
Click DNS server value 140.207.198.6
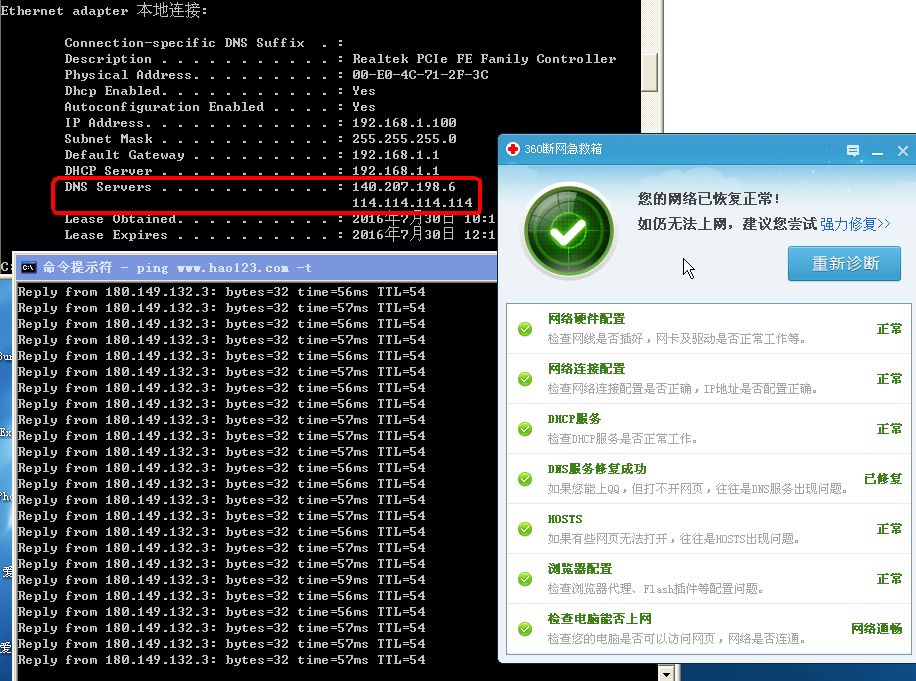click(404, 187)
